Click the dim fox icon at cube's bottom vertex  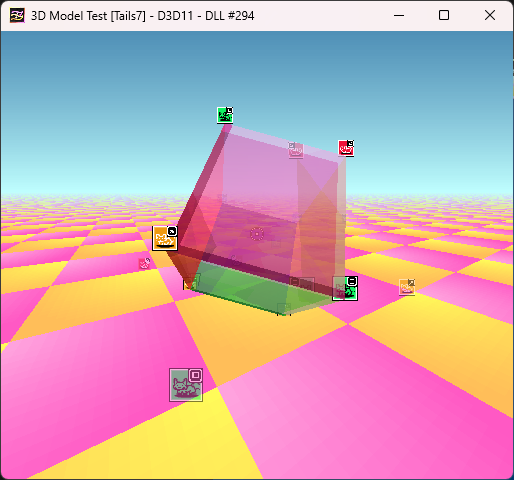tap(284, 309)
